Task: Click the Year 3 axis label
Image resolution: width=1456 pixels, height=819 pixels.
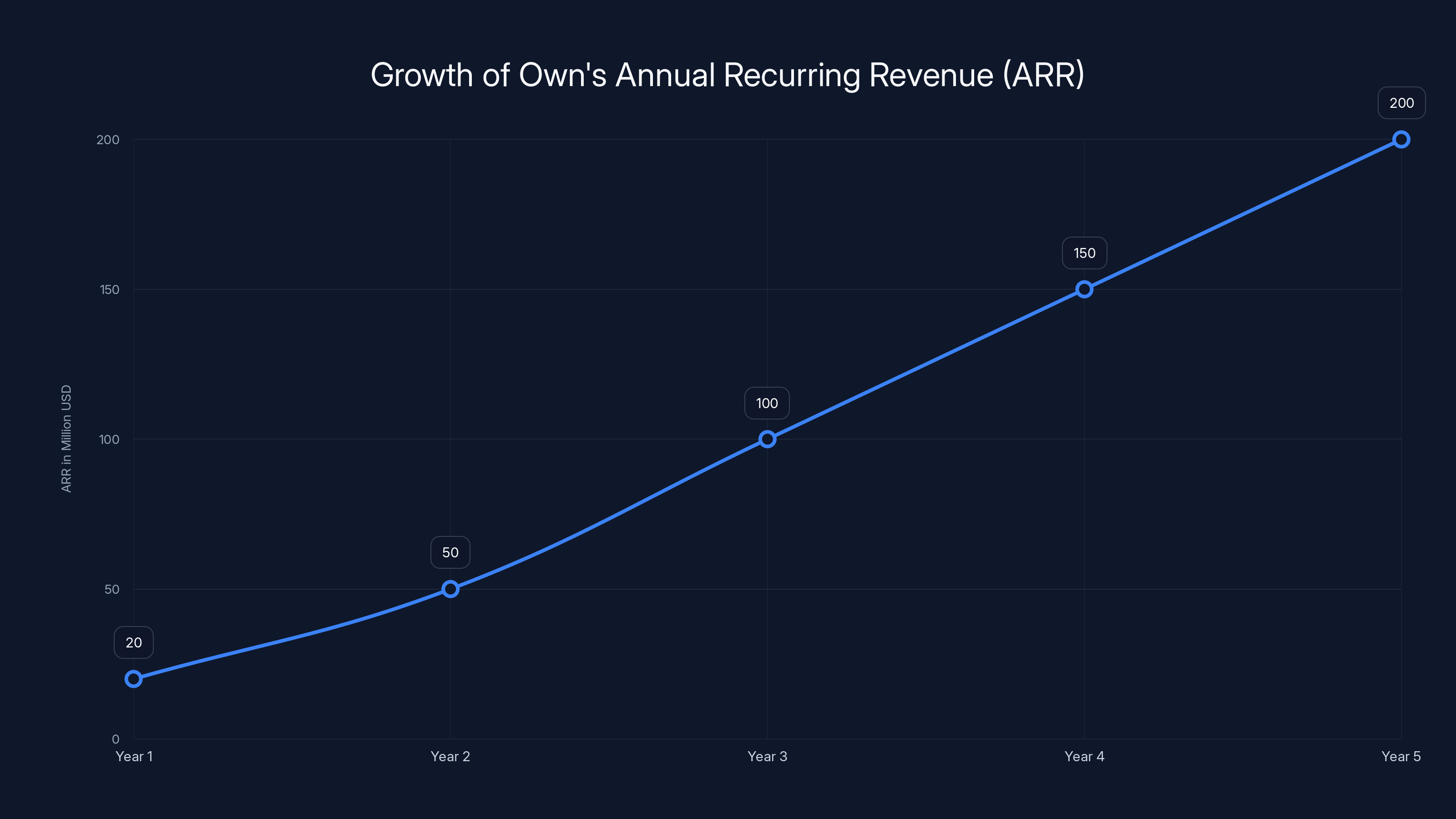Action: [767, 756]
